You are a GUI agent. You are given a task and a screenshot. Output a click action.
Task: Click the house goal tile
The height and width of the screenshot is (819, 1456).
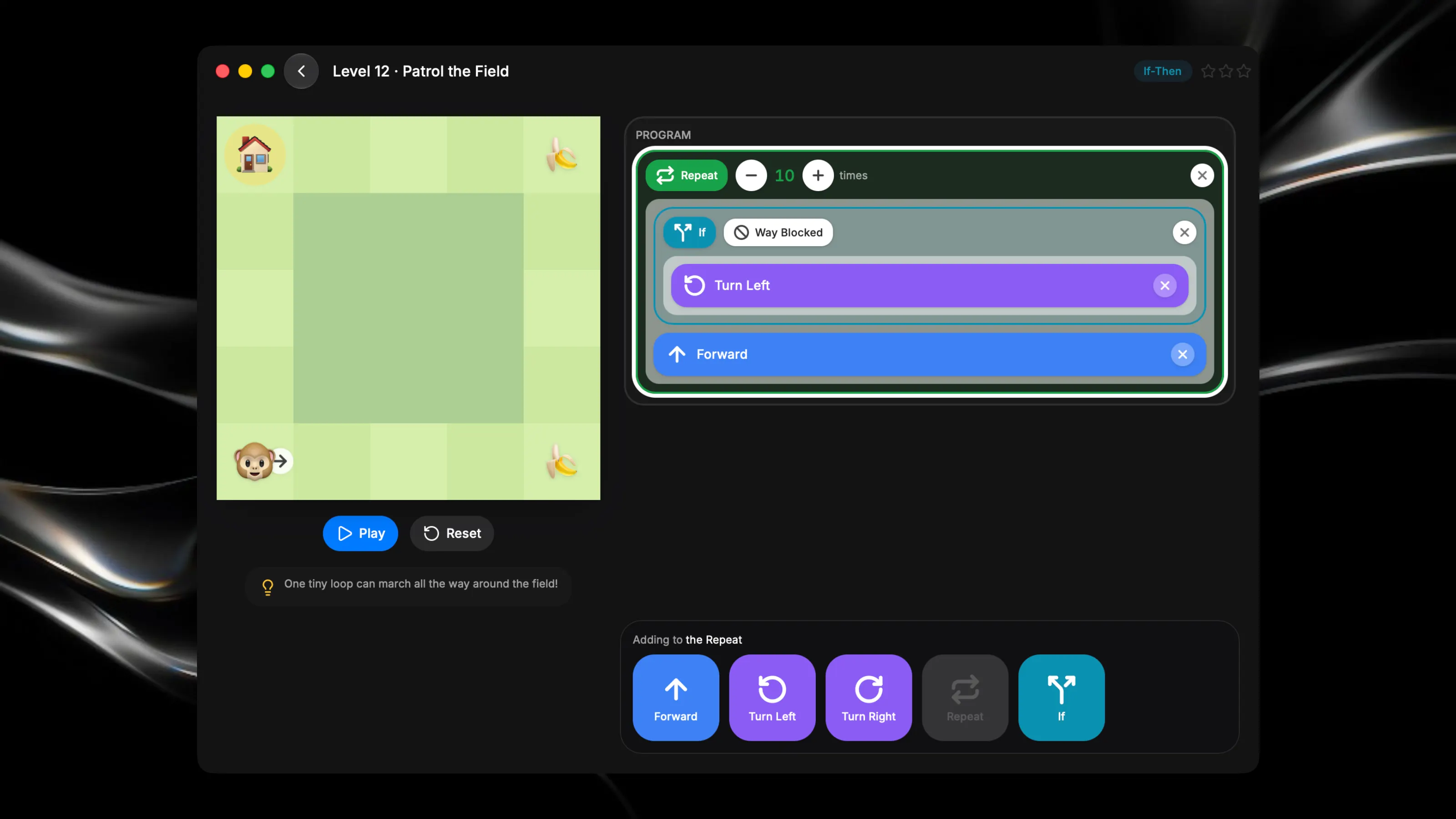point(255,155)
